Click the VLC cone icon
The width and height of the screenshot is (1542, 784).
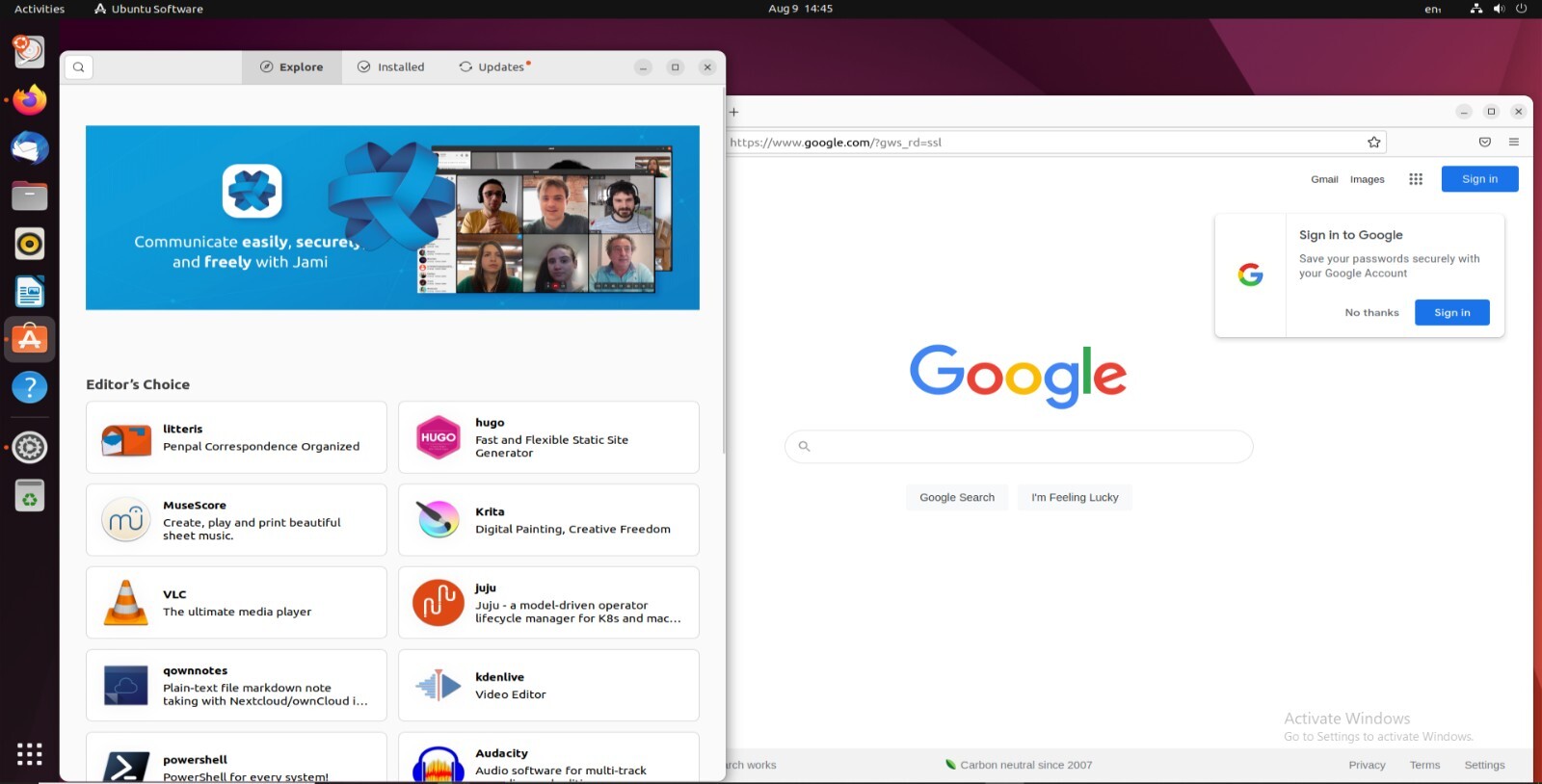[x=126, y=603]
